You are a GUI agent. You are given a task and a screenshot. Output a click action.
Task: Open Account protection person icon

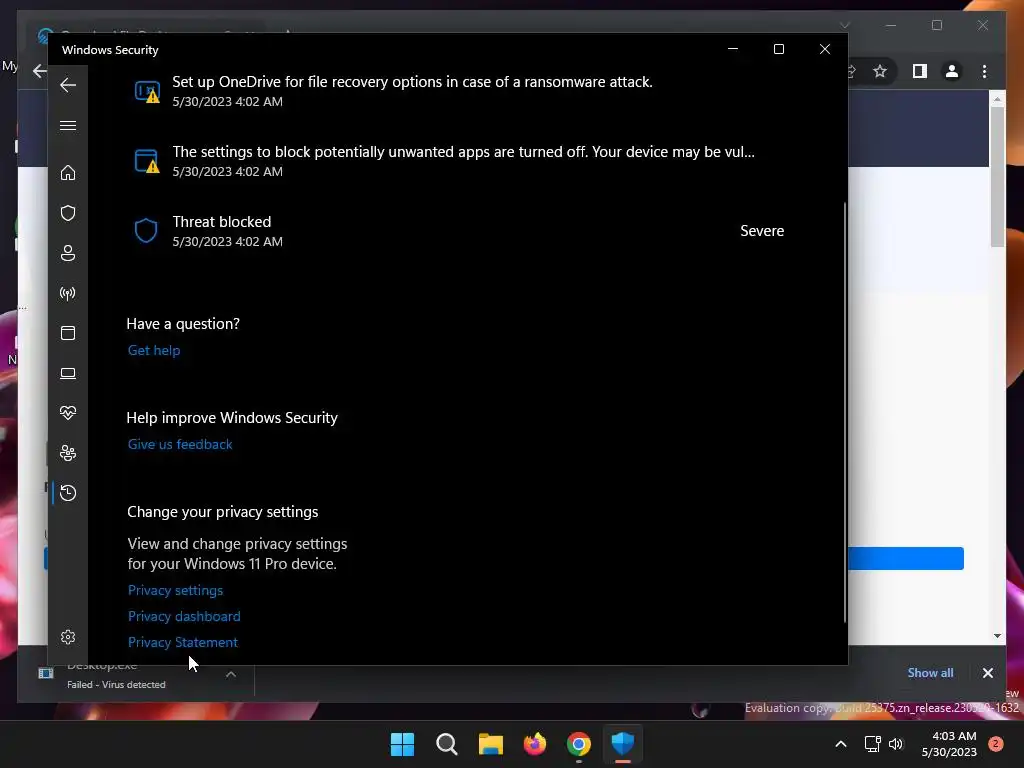[68, 253]
